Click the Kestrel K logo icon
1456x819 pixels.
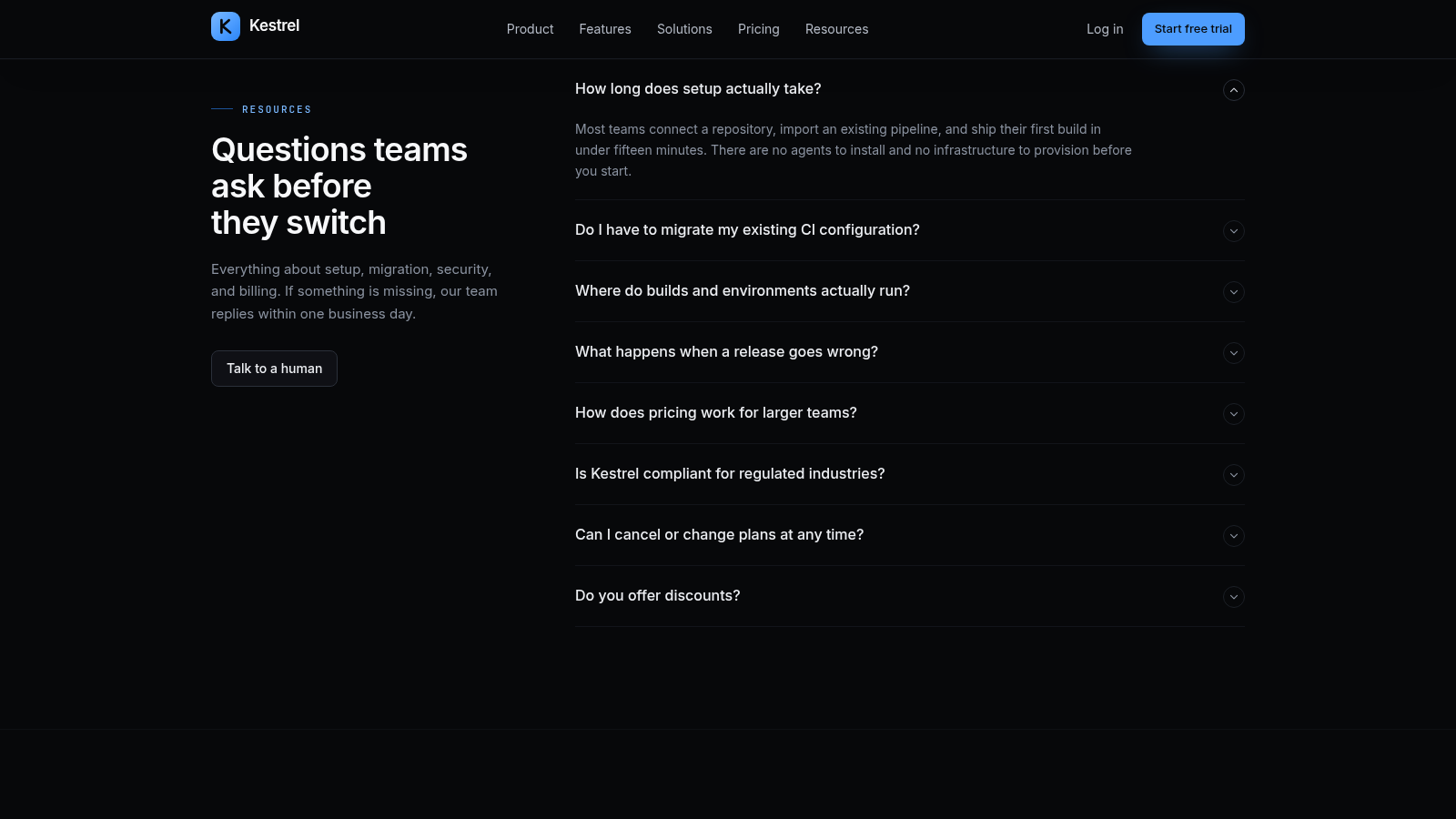(226, 26)
